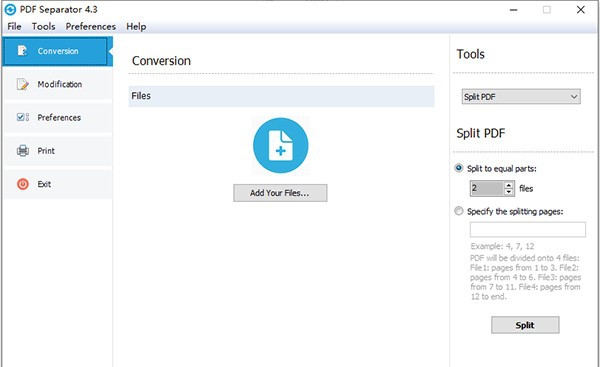Image resolution: width=600 pixels, height=367 pixels.
Task: Click Exit in the sidebar
Action: point(57,184)
